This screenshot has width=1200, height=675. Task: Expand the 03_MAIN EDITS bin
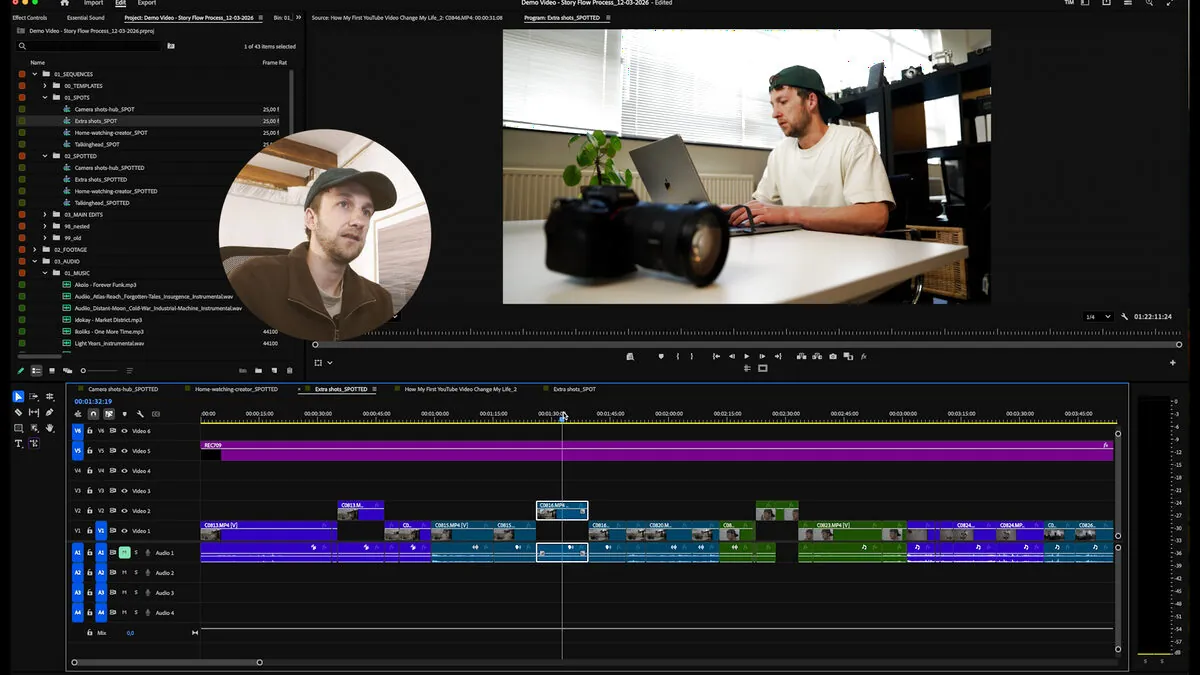[x=44, y=214]
